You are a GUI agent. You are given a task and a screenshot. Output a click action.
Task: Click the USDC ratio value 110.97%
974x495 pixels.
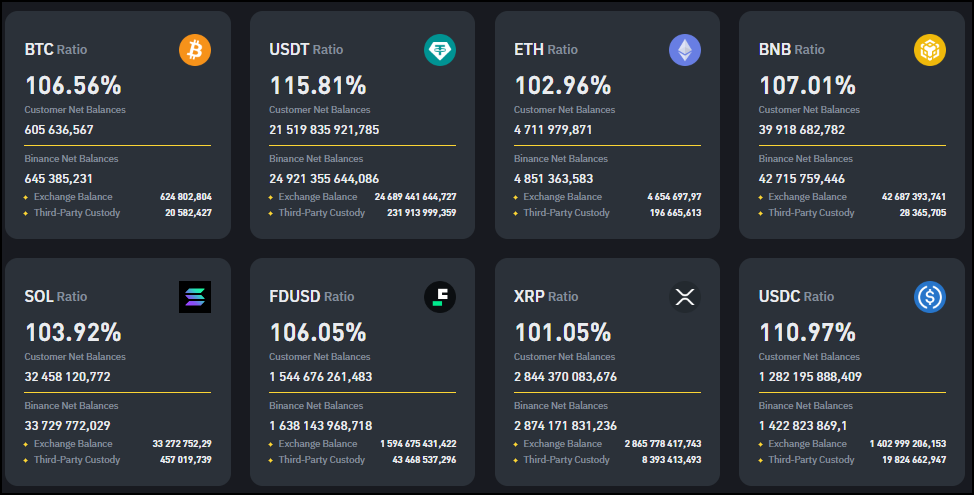[807, 332]
